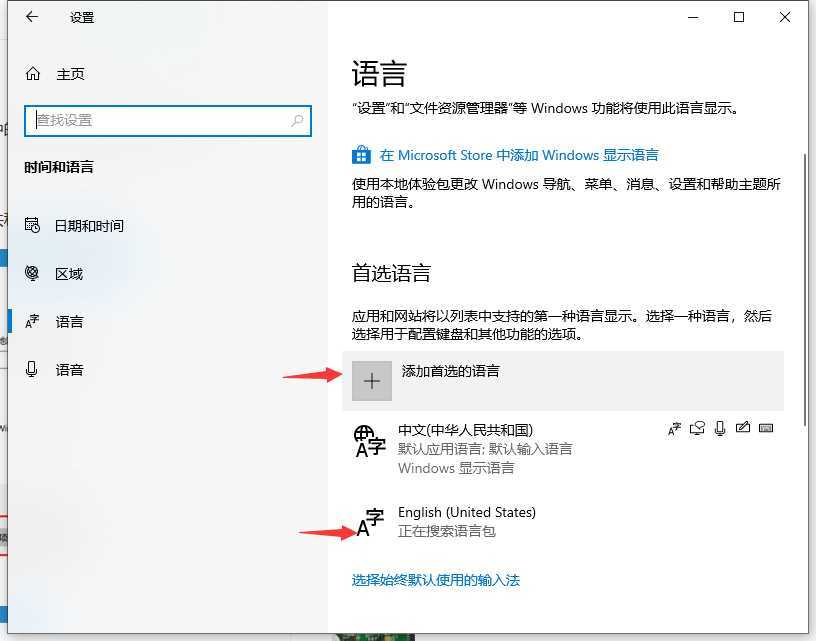Click 默认应用语言; 默认输入语言 text
The image size is (816, 641).
click(x=485, y=449)
